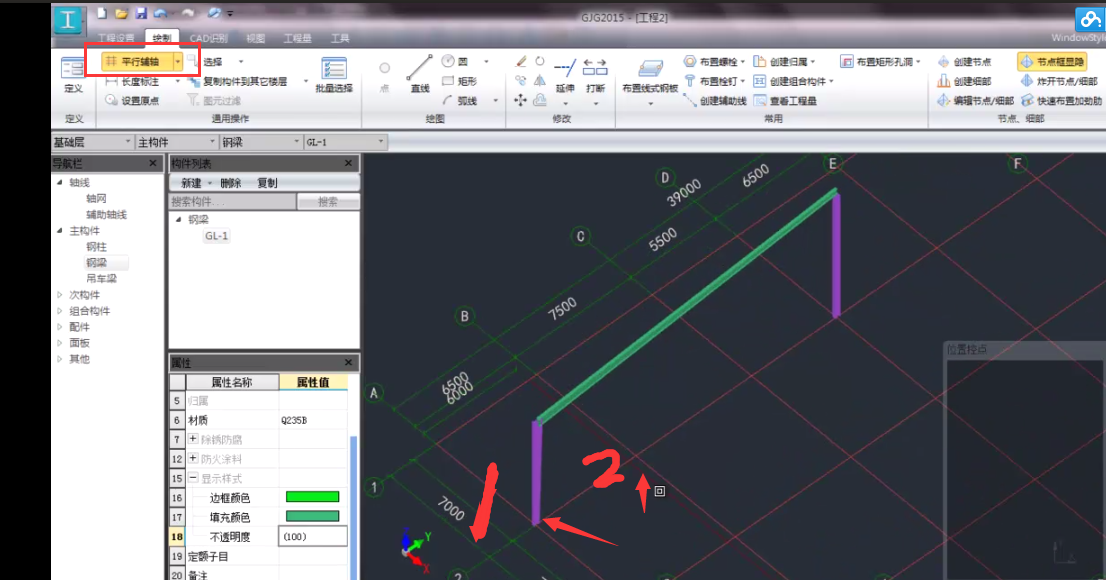Click the Redo arrow icon

188,13
